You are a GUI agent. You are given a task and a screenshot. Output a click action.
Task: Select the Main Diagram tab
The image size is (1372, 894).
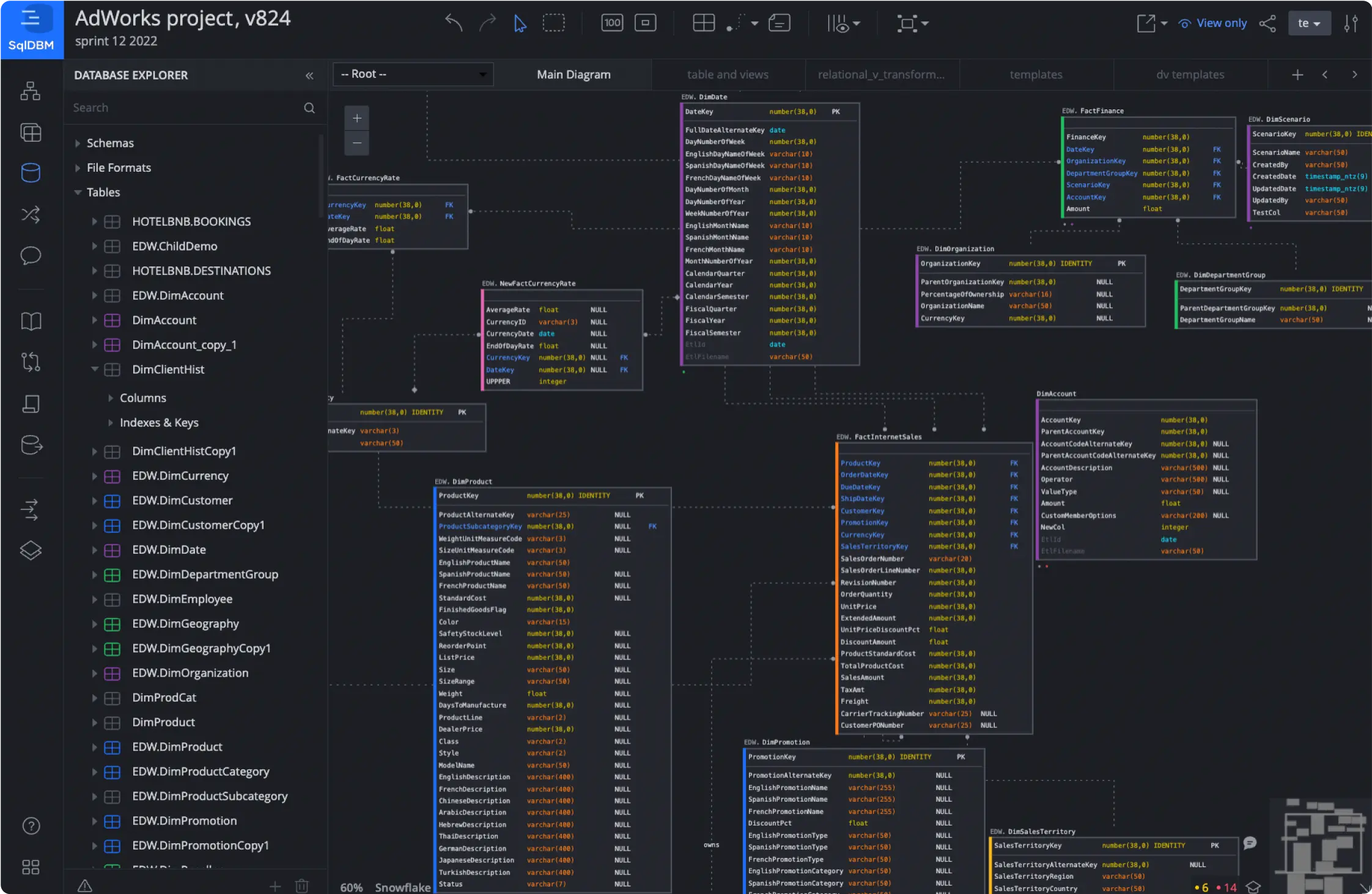[573, 74]
